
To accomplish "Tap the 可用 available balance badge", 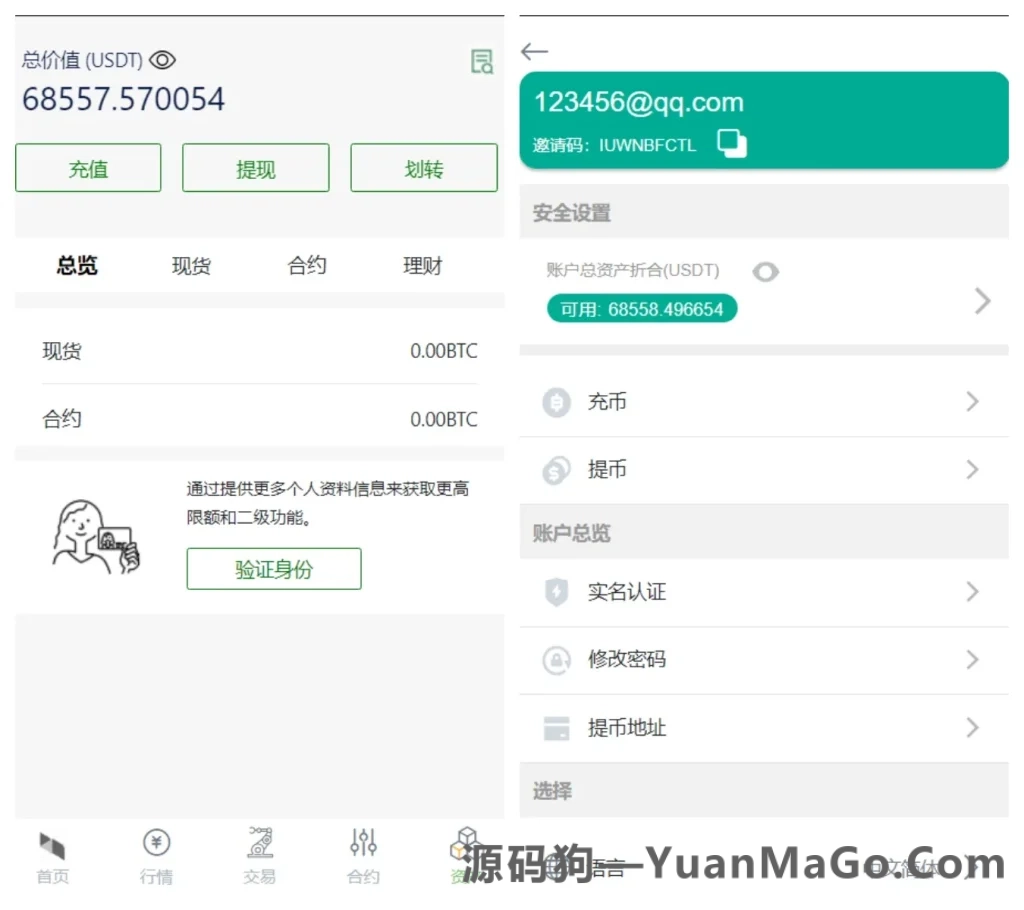I will click(x=640, y=308).
